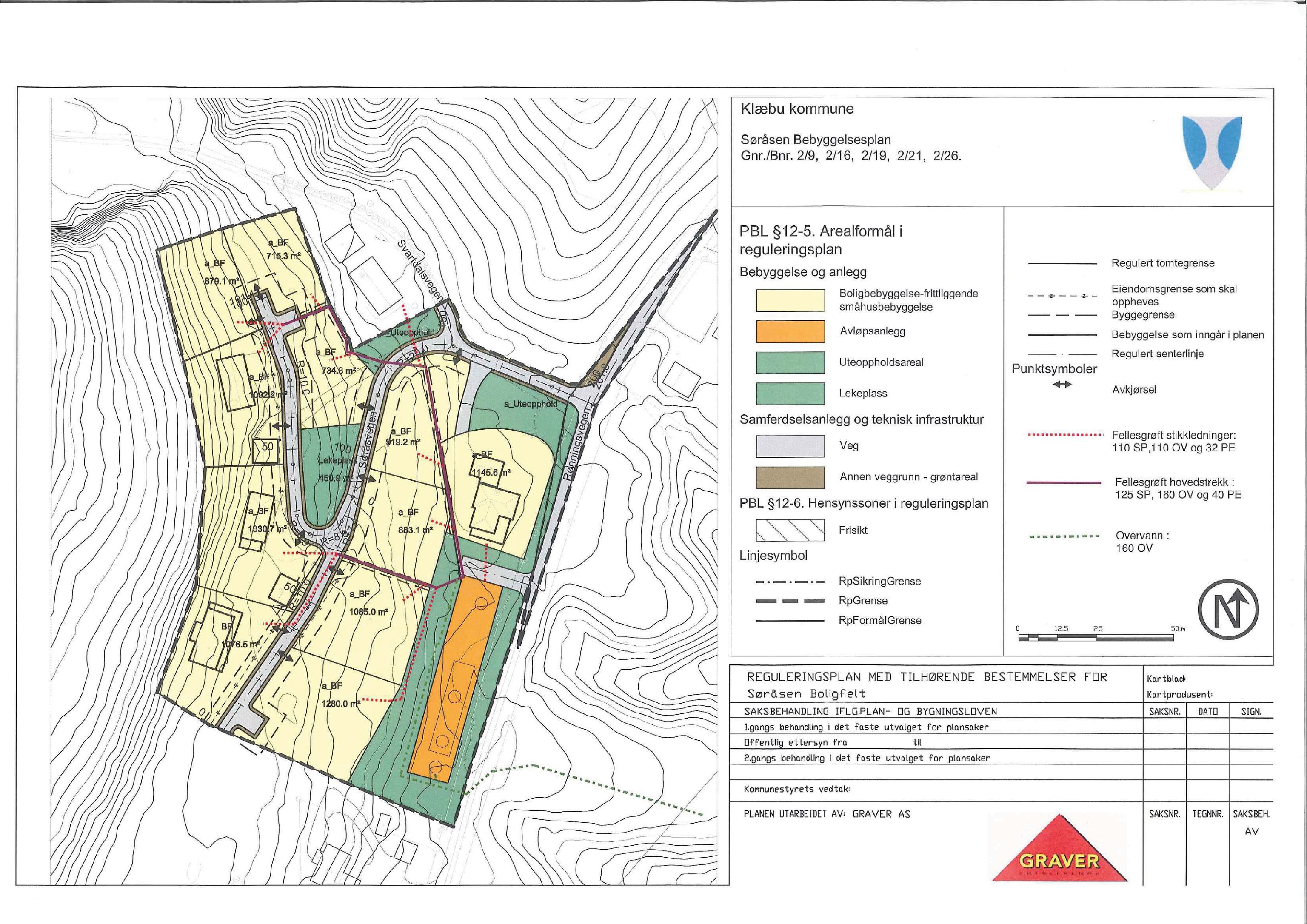Click the '734.8 m²' plot label
The width and height of the screenshot is (1307, 924).
339,371
